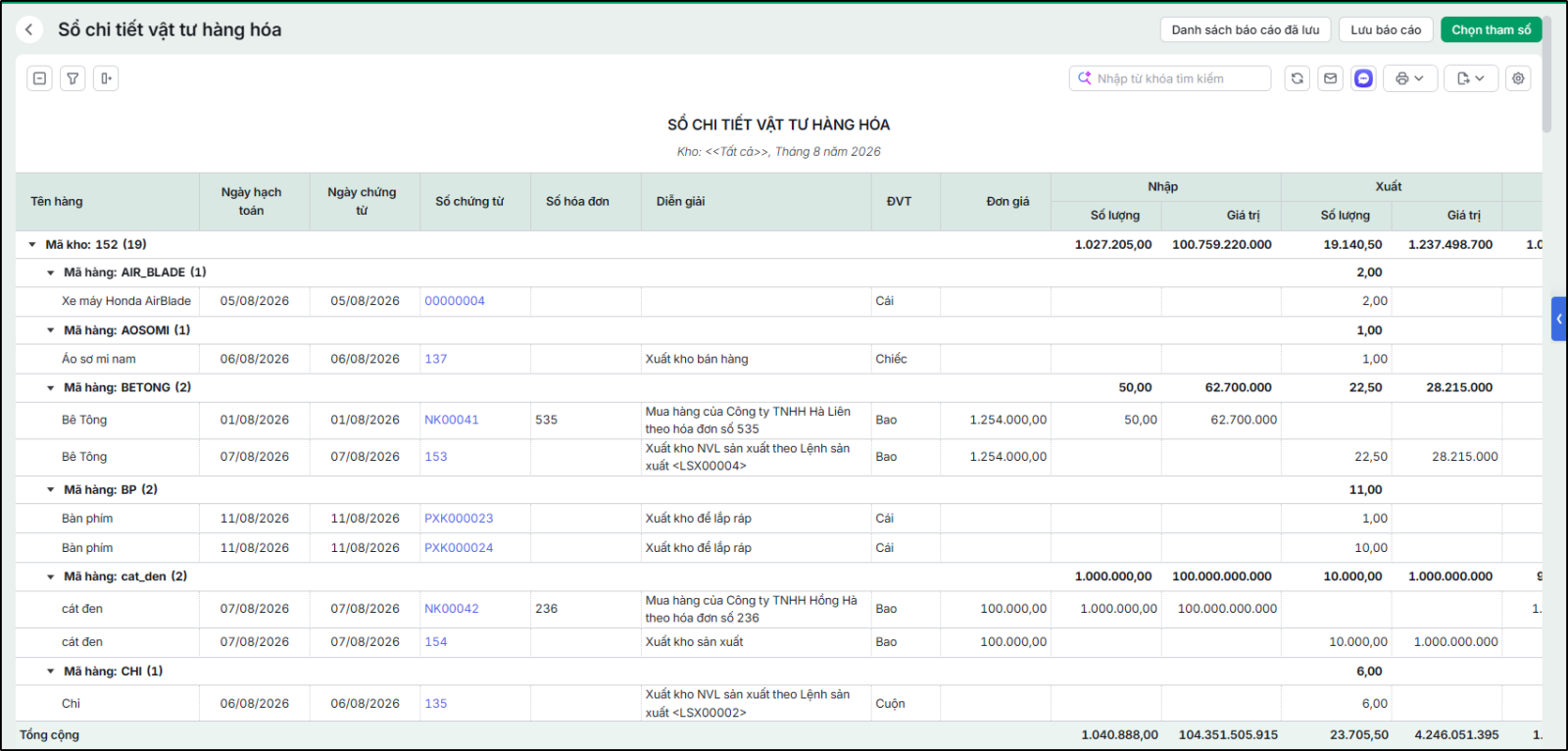Open voucher link NK00041
This screenshot has width=1568, height=751.
click(x=452, y=420)
